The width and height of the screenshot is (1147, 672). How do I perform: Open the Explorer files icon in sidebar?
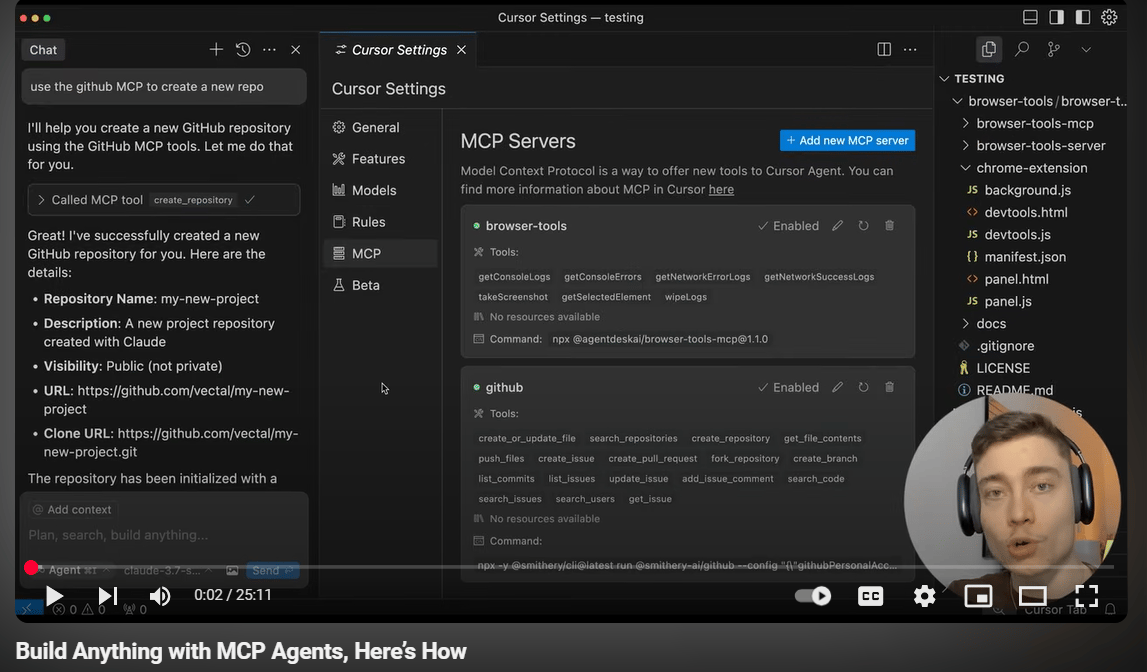pos(989,49)
